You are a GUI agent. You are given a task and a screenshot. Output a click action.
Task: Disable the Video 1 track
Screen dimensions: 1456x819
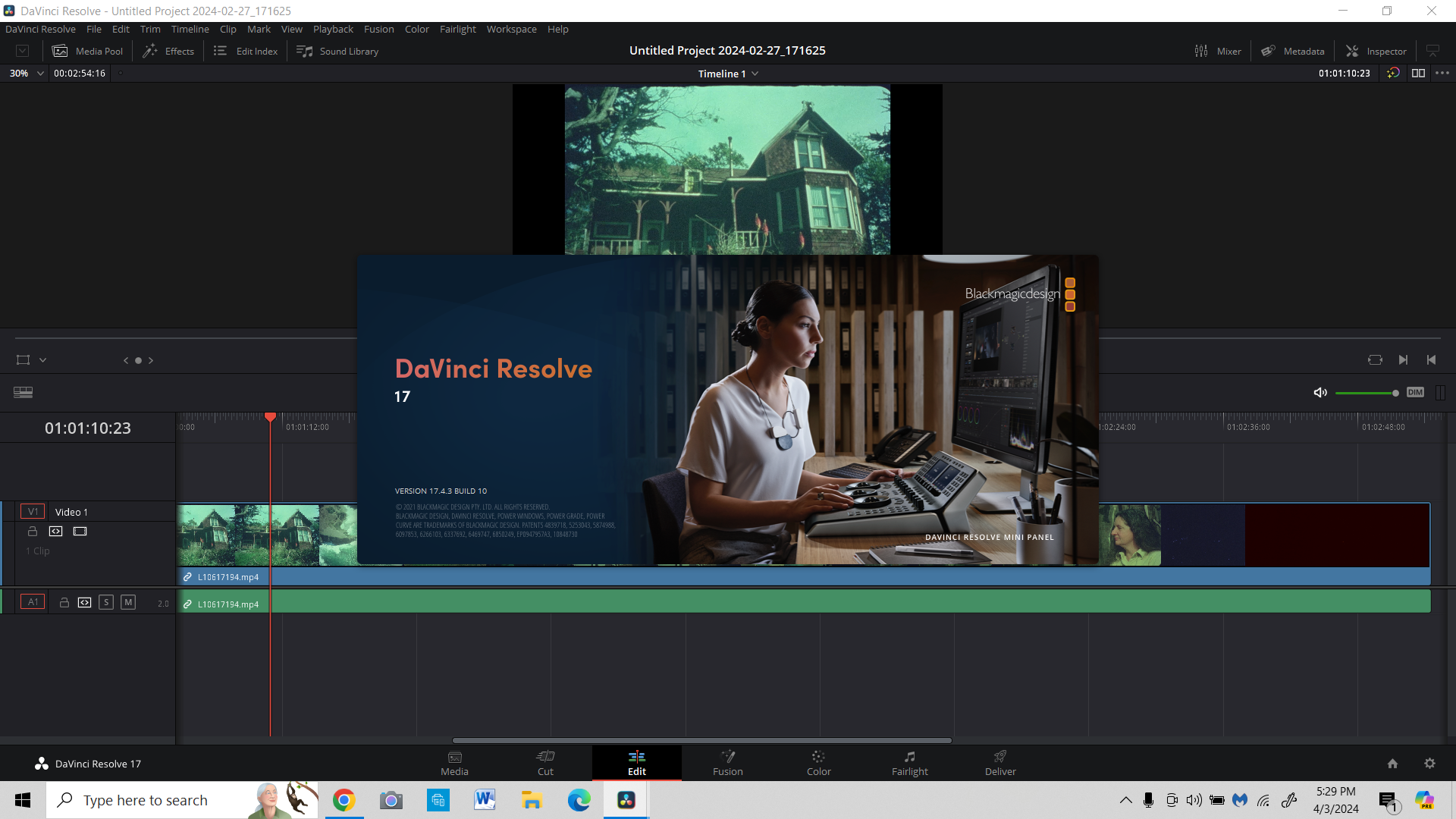(x=80, y=532)
